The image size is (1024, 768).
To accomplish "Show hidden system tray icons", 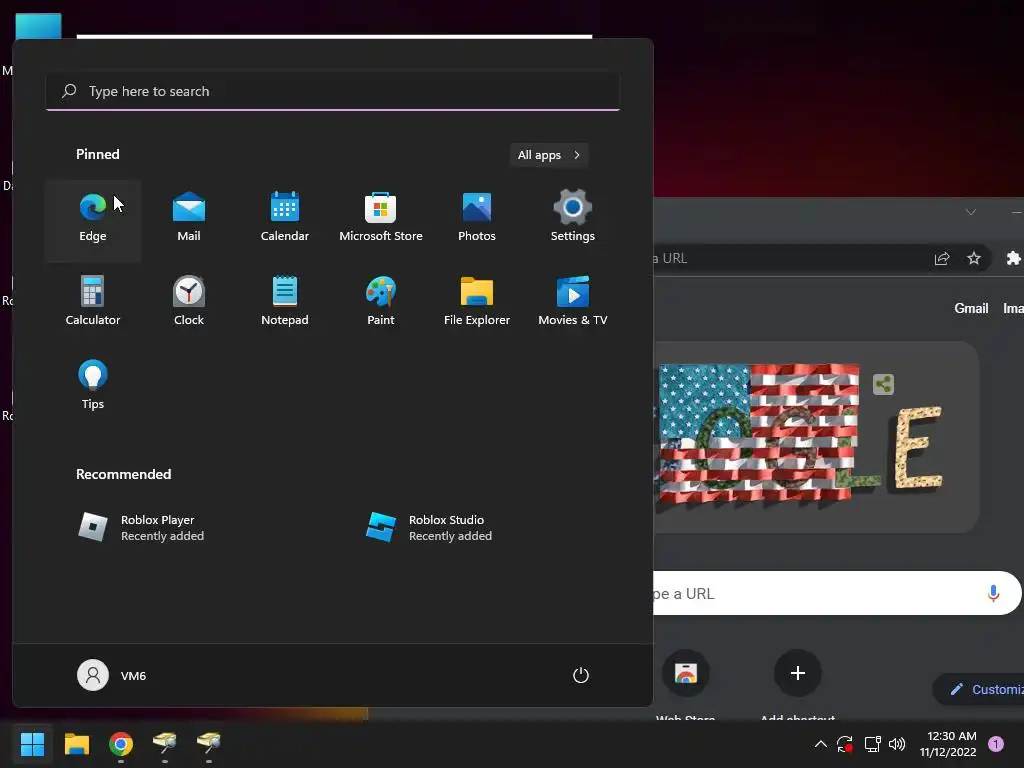I will click(x=821, y=744).
